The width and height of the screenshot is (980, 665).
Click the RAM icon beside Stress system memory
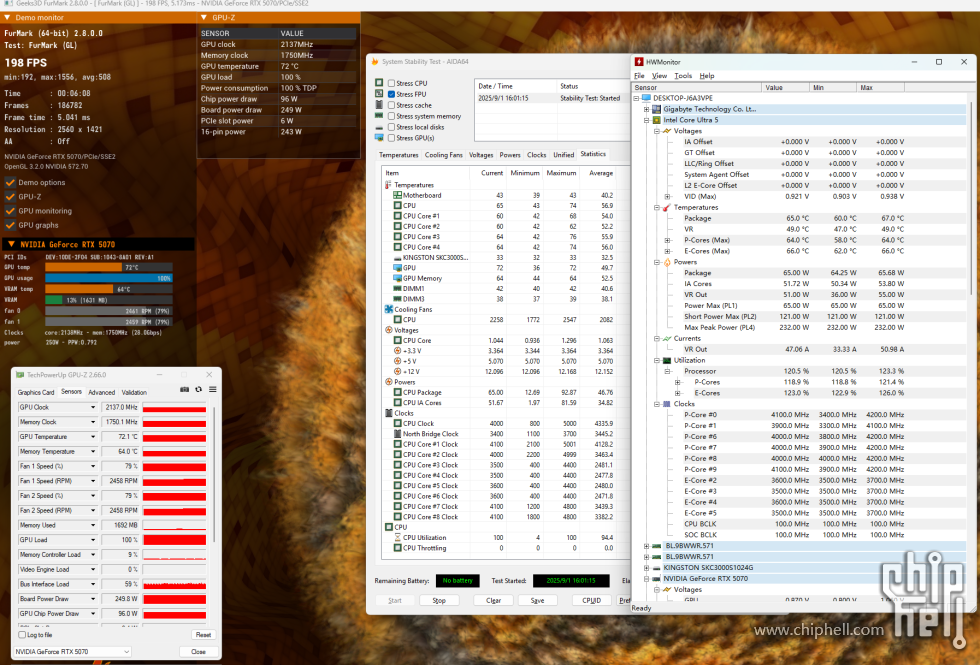(379, 116)
